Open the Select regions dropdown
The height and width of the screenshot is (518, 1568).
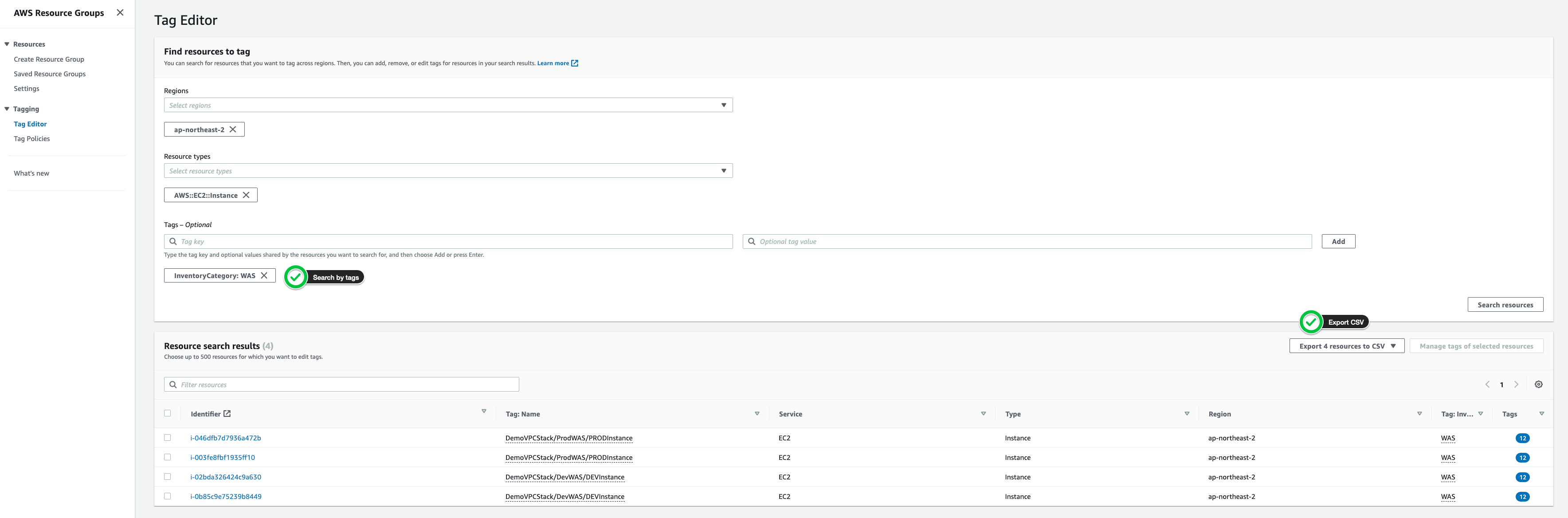click(x=447, y=105)
